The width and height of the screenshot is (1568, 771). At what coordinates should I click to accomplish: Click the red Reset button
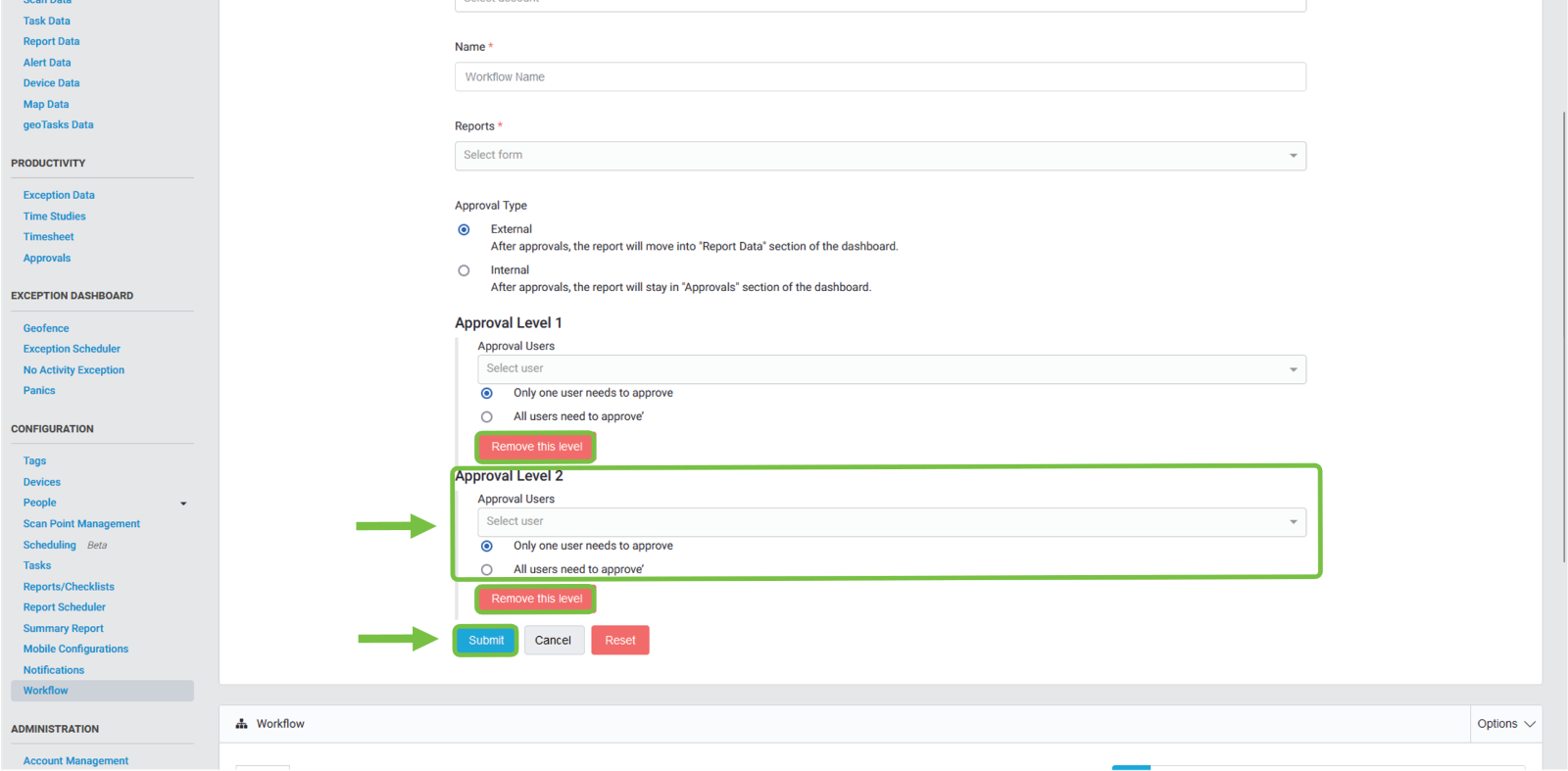coord(619,641)
